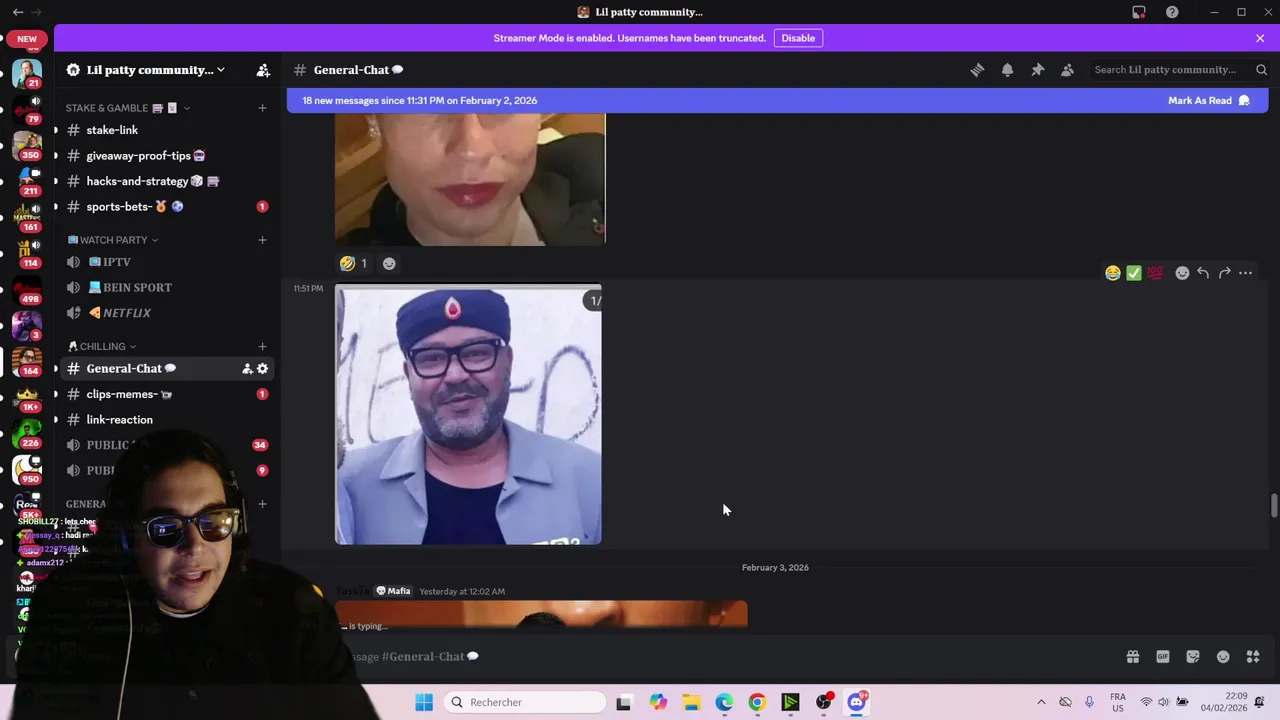Disable Streamer Mode

point(798,38)
